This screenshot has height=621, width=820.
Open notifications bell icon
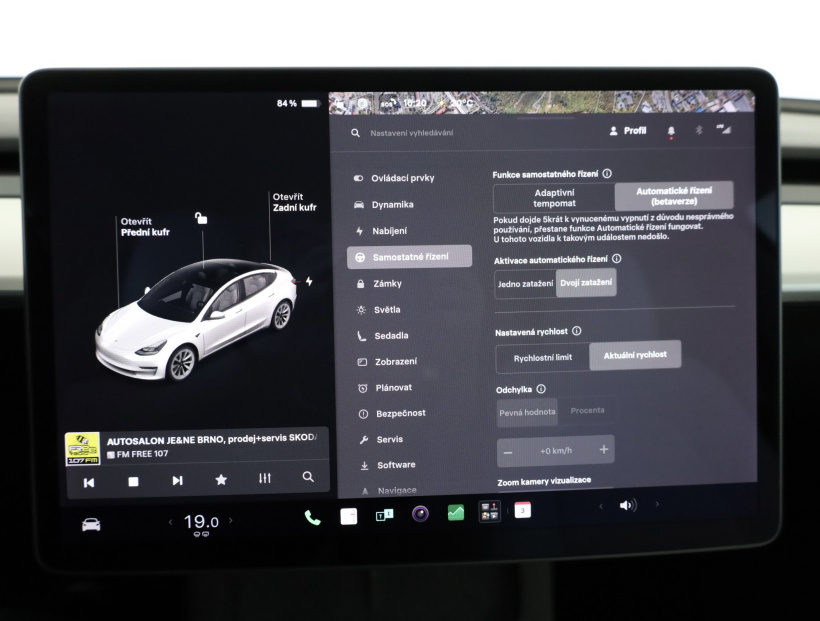(x=671, y=131)
